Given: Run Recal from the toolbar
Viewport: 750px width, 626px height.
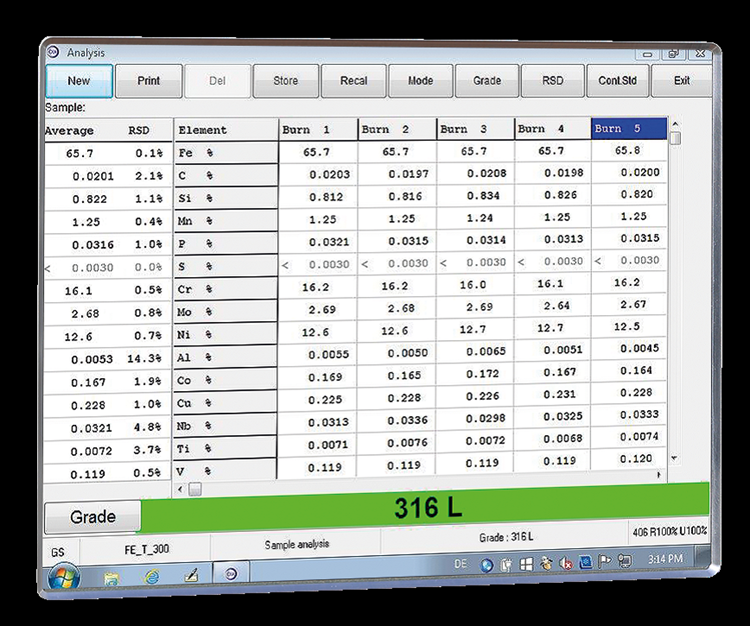Looking at the screenshot, I should (353, 81).
